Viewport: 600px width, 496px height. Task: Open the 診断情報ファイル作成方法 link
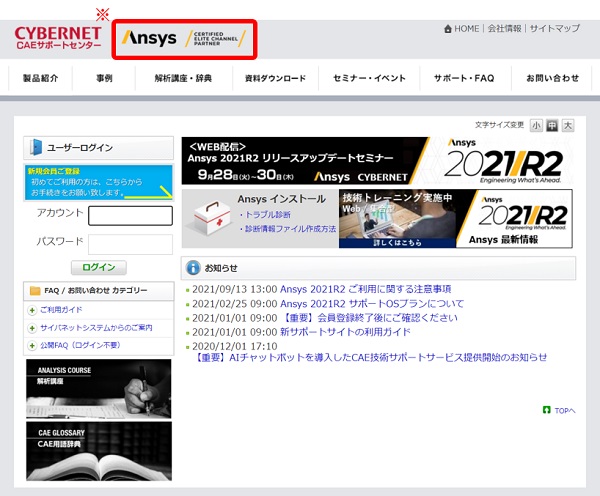pyautogui.click(x=290, y=229)
